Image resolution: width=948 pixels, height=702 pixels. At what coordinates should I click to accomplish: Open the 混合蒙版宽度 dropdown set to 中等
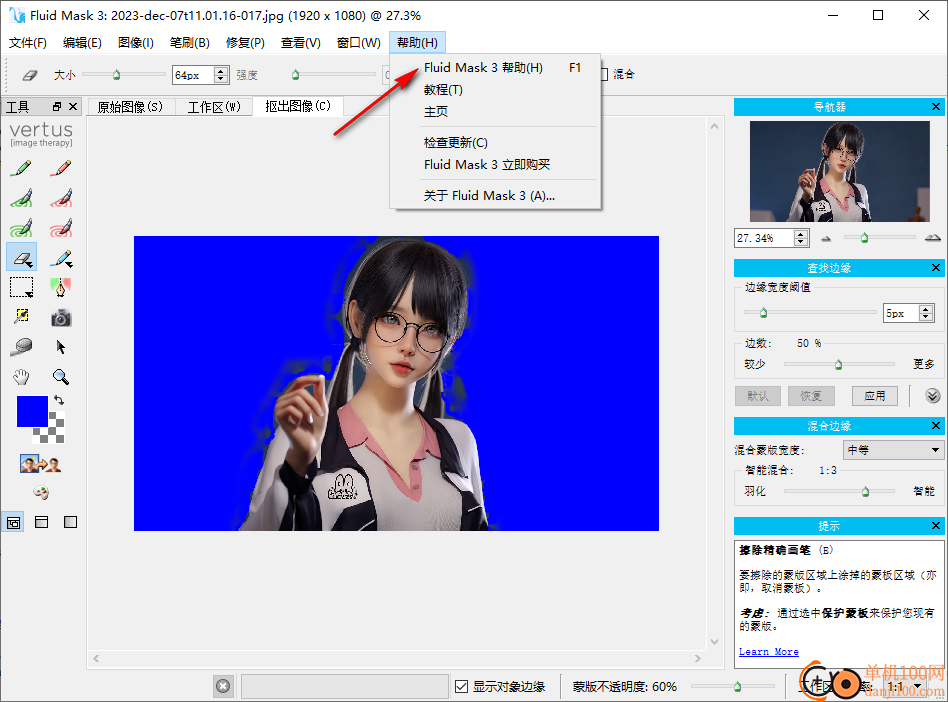pyautogui.click(x=892, y=450)
